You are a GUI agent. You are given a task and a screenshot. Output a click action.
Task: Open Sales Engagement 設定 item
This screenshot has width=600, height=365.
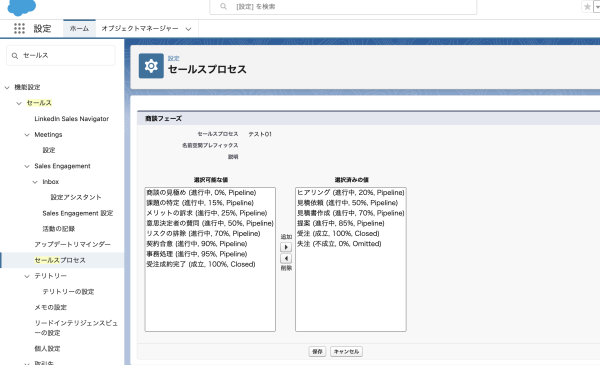[x=78, y=213]
